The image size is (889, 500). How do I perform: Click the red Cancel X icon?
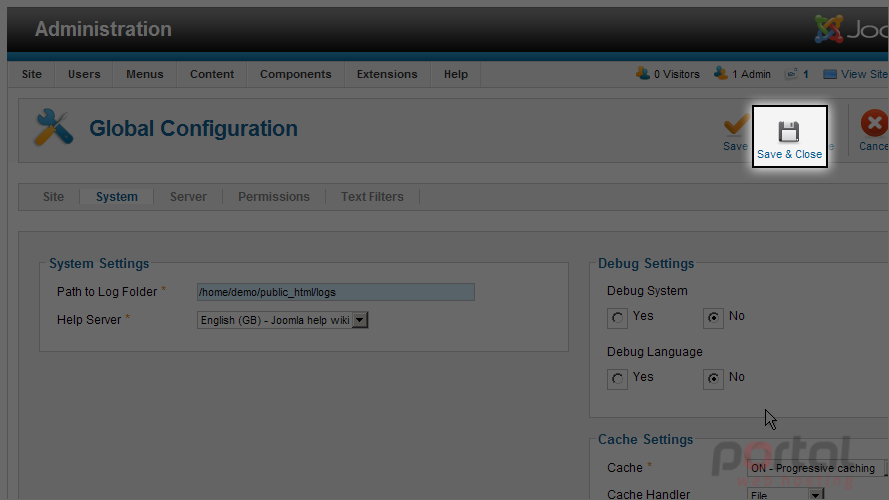click(x=874, y=123)
